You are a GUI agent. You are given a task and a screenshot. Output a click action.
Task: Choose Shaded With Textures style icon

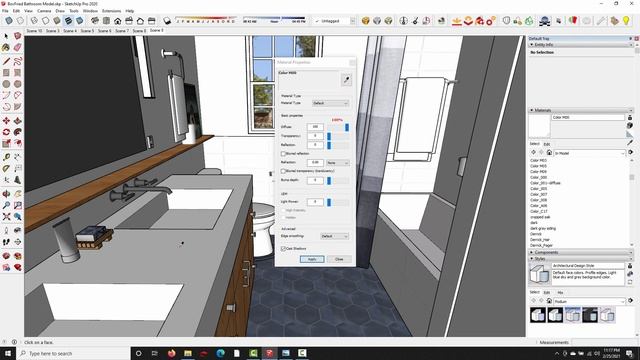68,20
